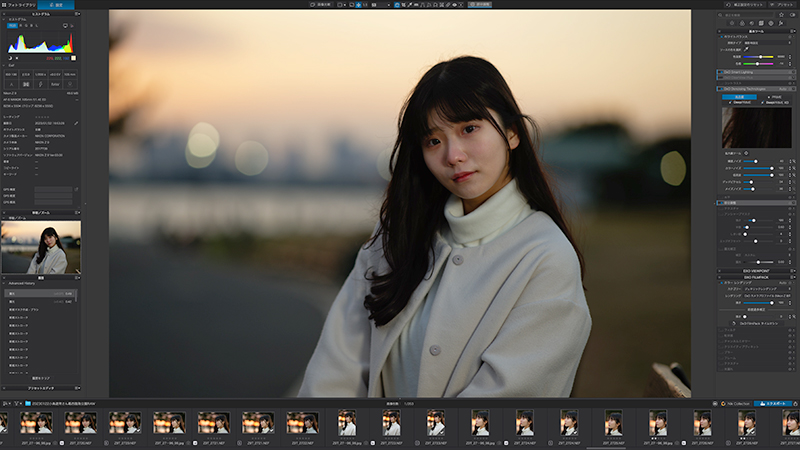Click the sun icon below the histogram
Viewport: 800px width, 450px height.
pos(17,58)
